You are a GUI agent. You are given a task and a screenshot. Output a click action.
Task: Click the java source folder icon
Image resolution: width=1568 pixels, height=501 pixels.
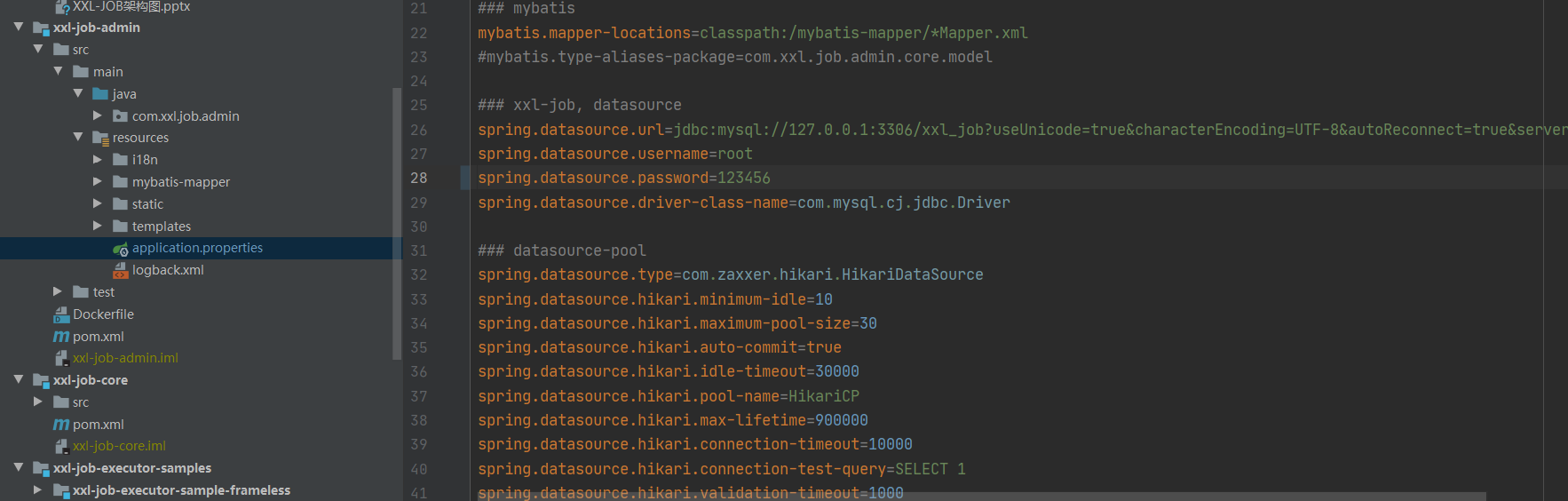pyautogui.click(x=100, y=93)
